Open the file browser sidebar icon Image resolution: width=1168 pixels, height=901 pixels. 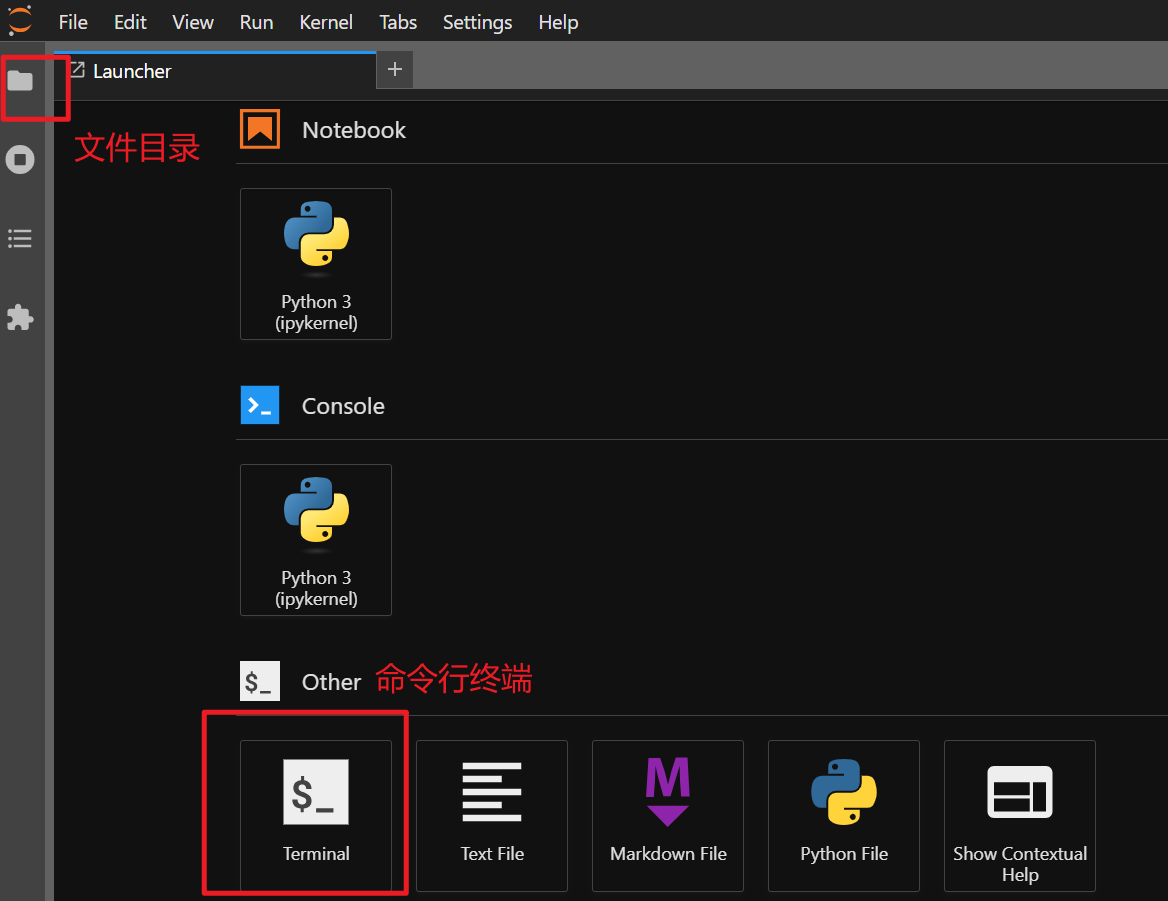click(x=20, y=81)
